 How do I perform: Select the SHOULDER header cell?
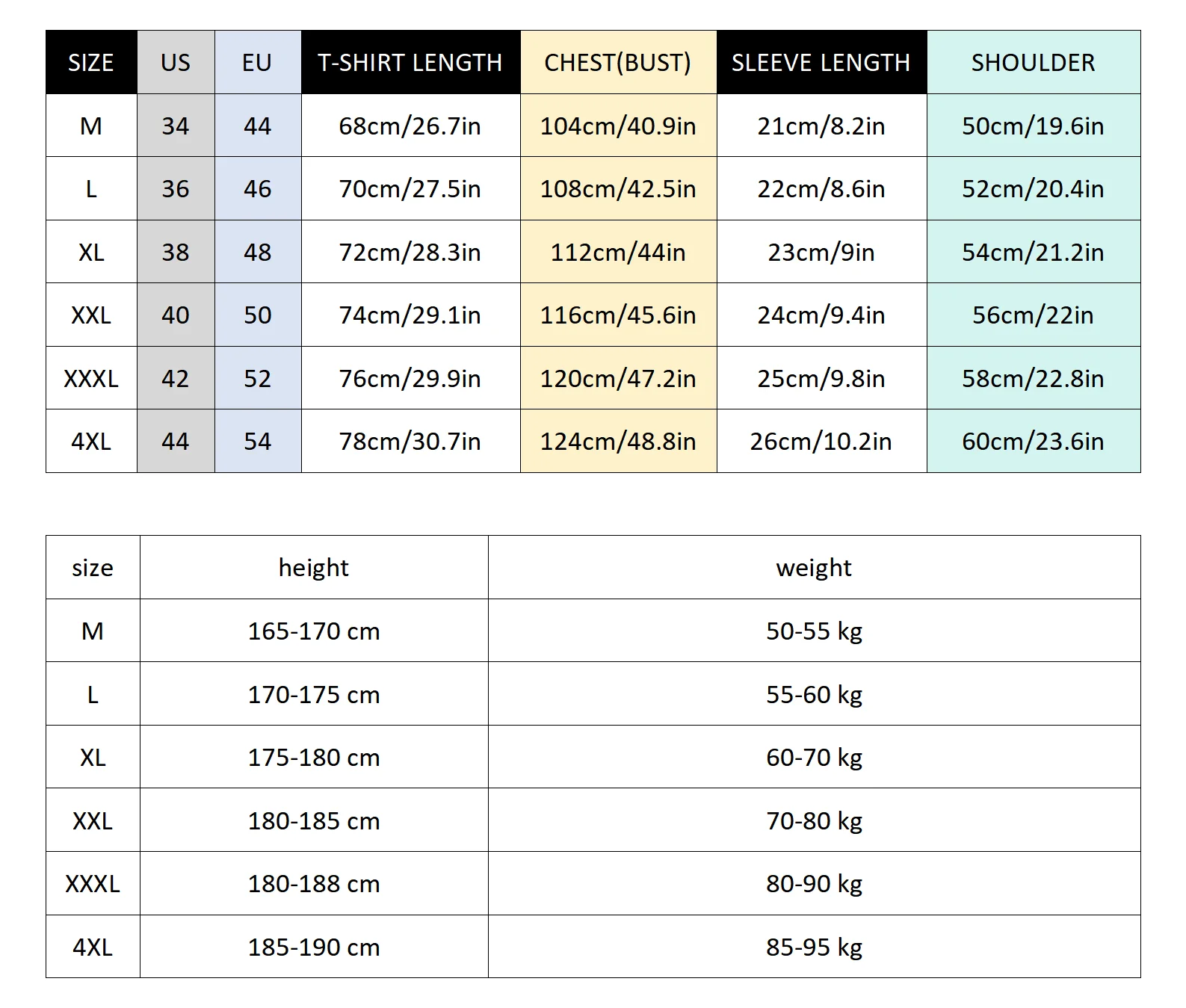pyautogui.click(x=1033, y=63)
